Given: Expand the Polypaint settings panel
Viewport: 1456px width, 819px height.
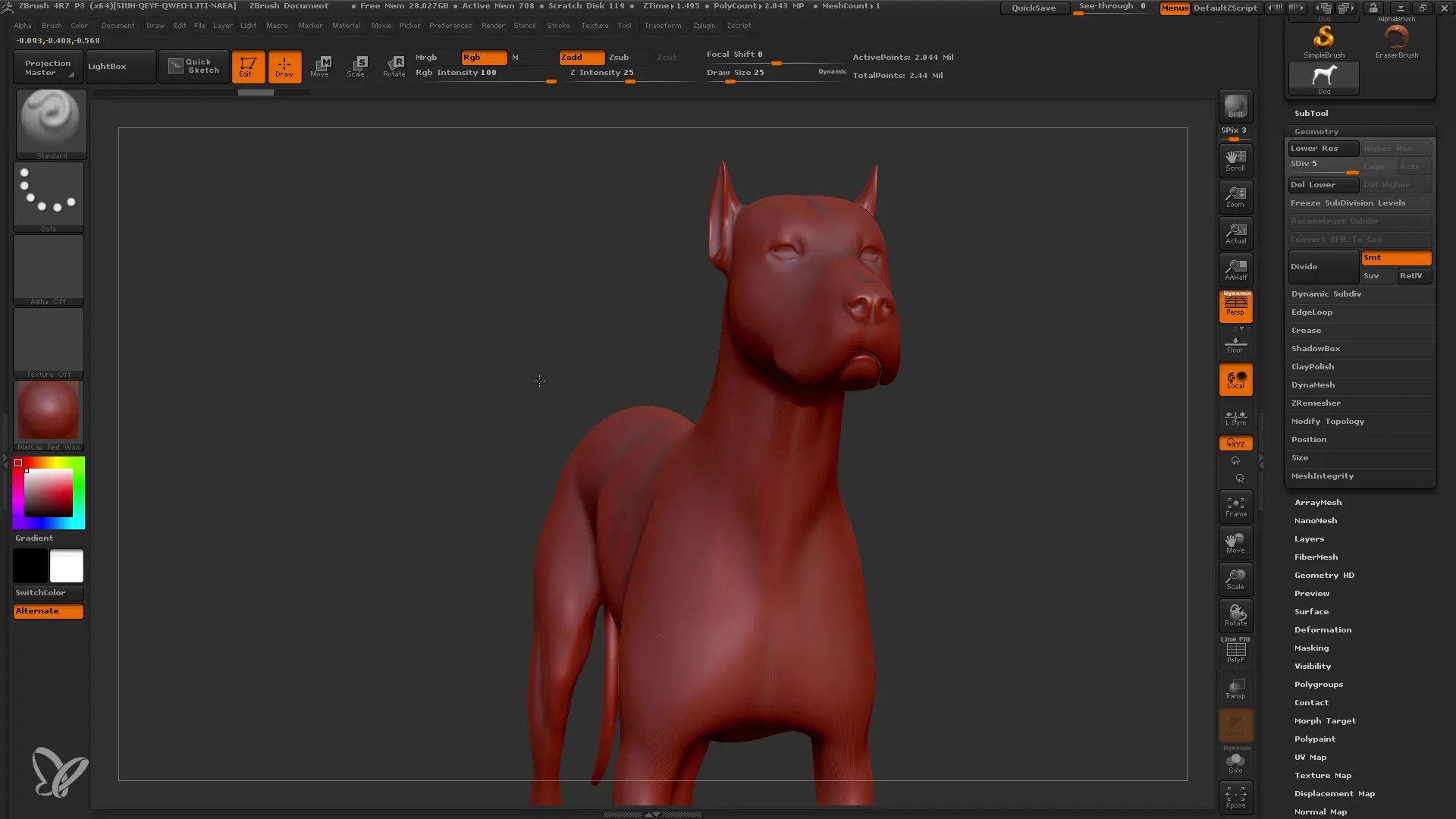Looking at the screenshot, I should click(x=1315, y=738).
